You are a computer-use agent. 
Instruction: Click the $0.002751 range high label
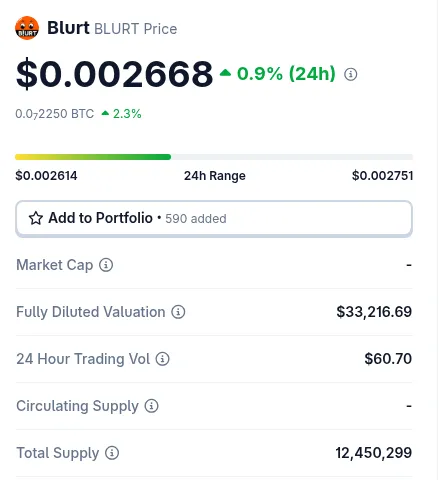[382, 176]
